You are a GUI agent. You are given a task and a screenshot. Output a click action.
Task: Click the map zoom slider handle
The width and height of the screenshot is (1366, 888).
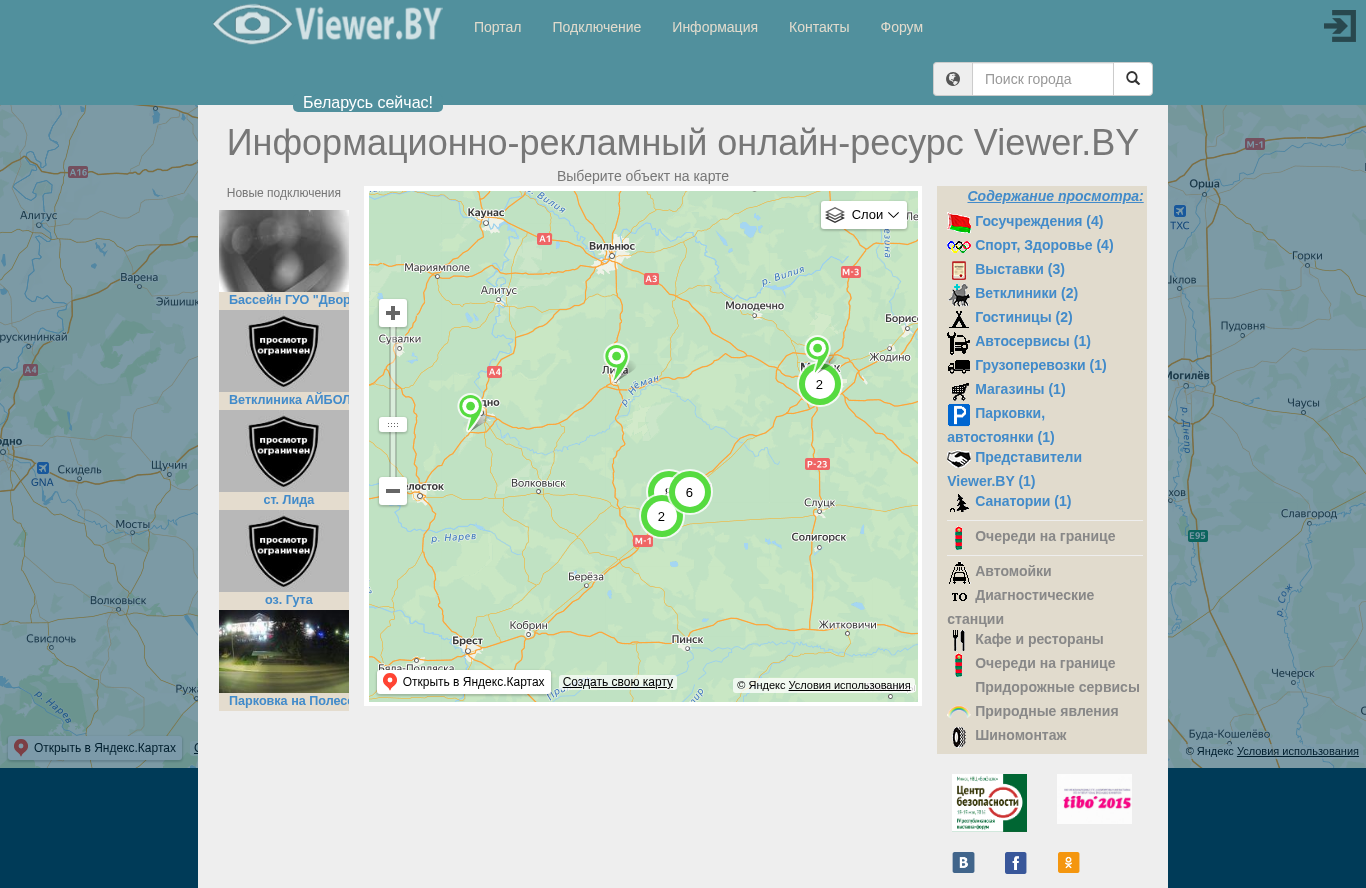(393, 425)
